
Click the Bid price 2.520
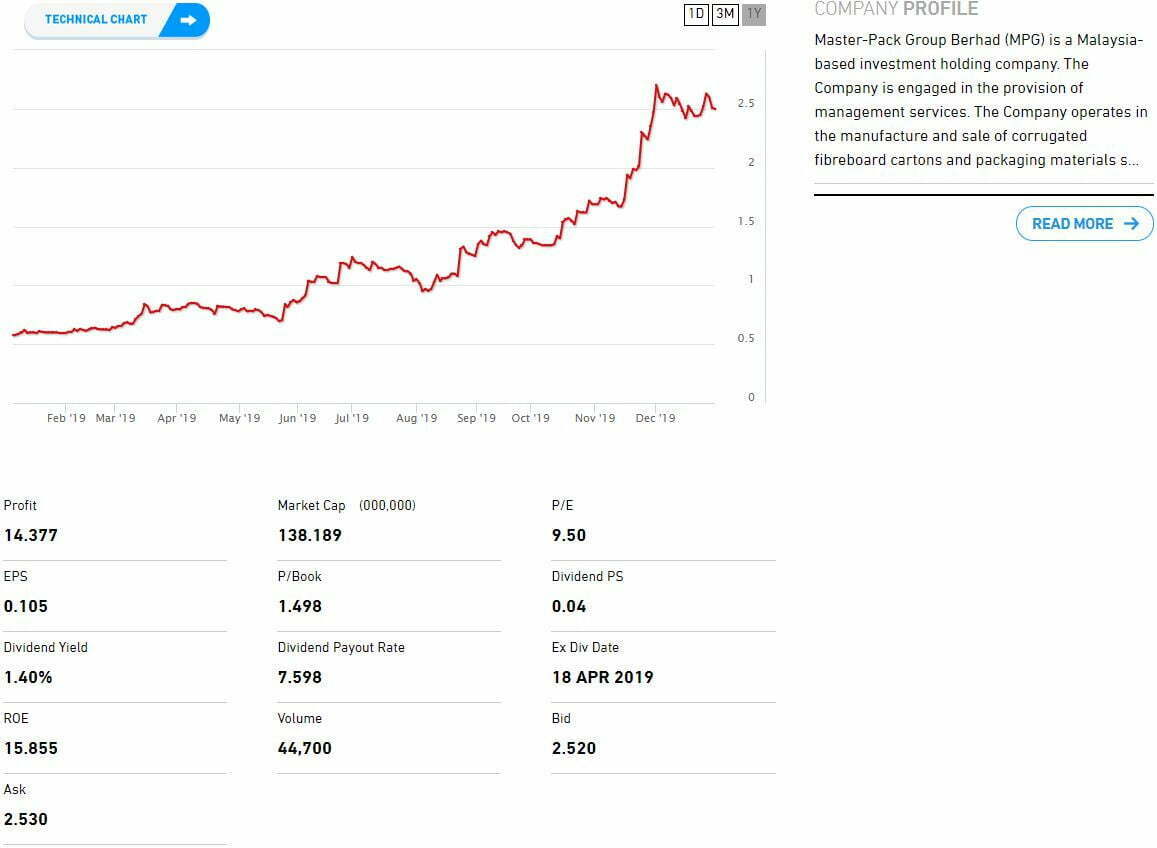pyautogui.click(x=574, y=748)
